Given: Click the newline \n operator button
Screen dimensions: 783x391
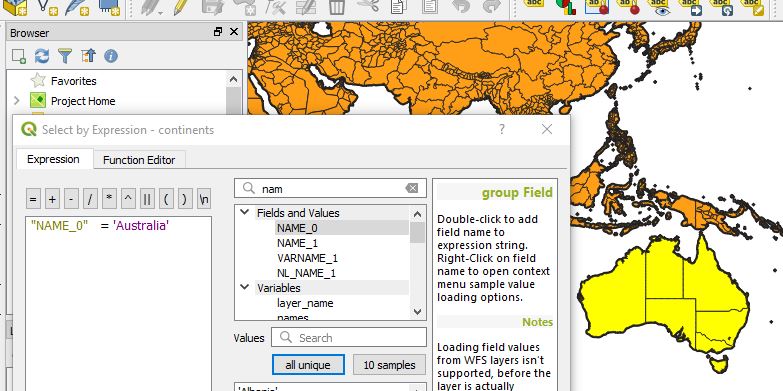Looking at the screenshot, I should pyautogui.click(x=204, y=199).
